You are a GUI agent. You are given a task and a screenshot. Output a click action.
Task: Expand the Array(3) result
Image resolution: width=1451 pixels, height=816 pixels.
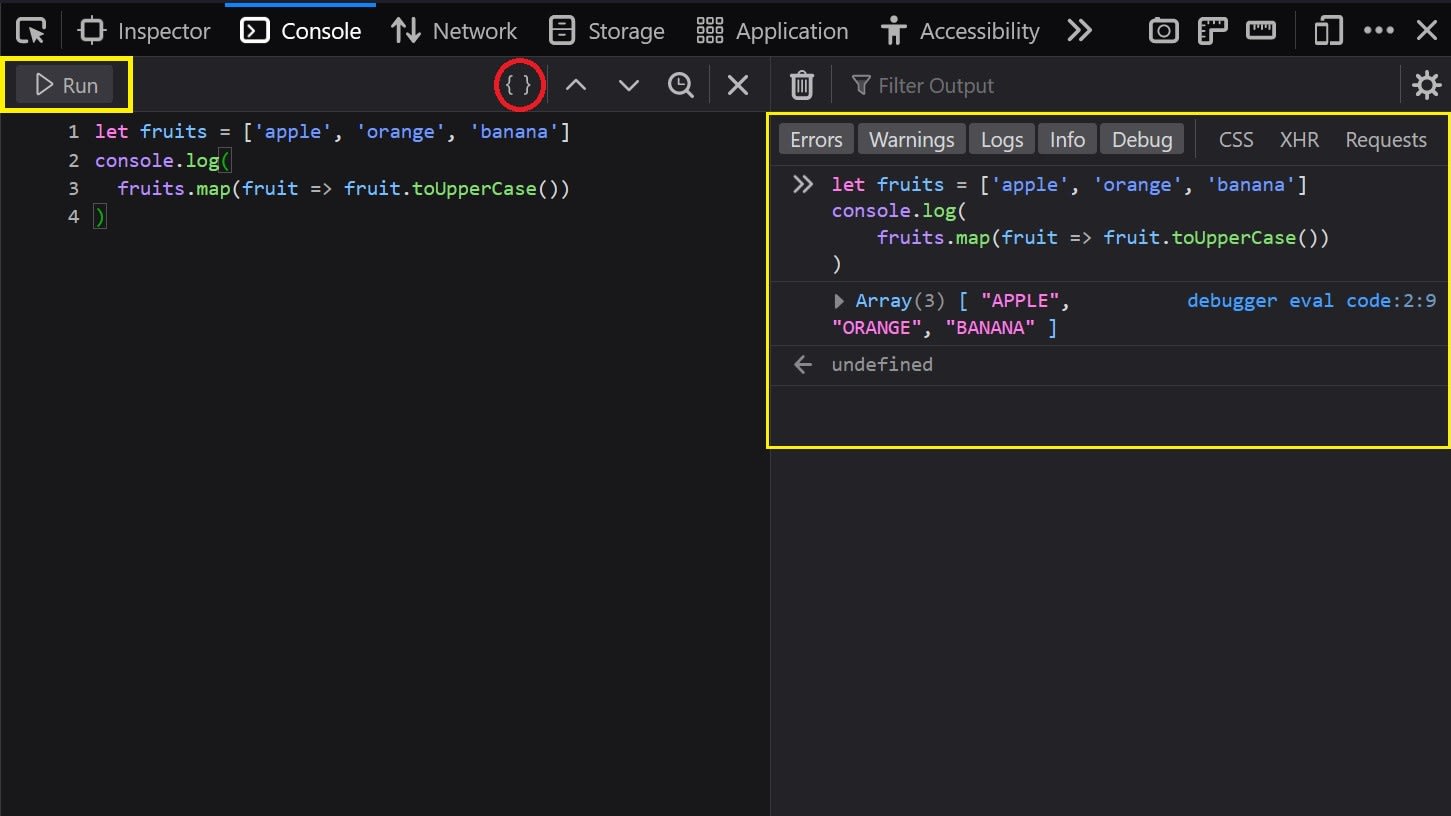pos(839,300)
